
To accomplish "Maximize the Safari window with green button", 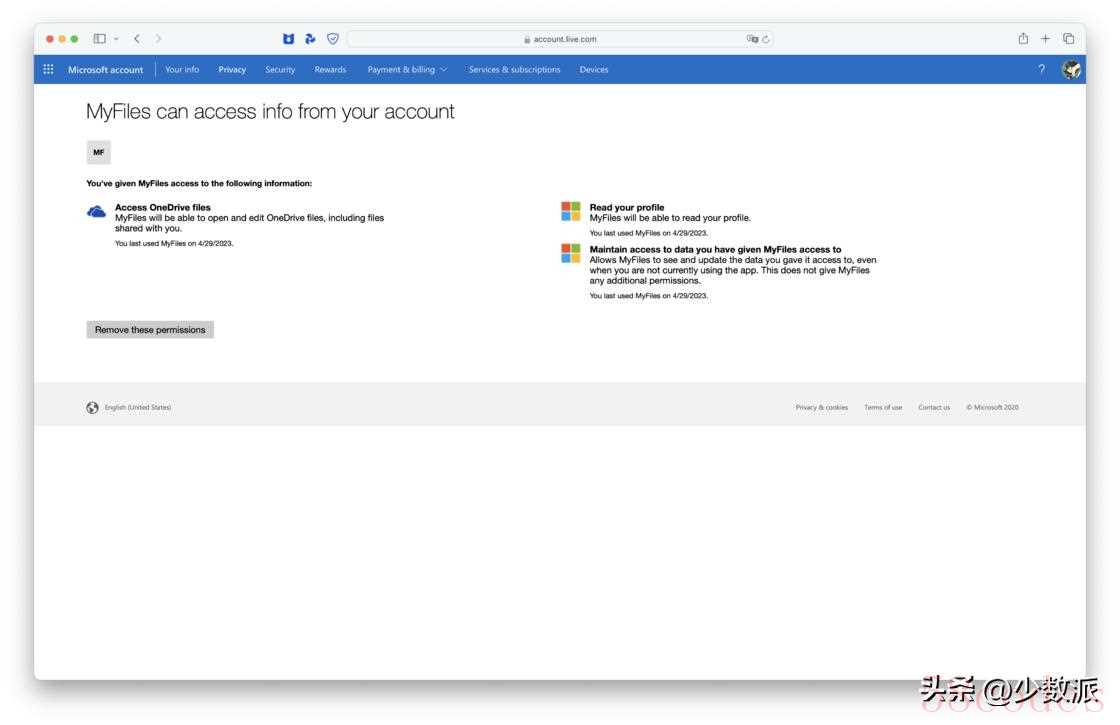I will click(74, 39).
